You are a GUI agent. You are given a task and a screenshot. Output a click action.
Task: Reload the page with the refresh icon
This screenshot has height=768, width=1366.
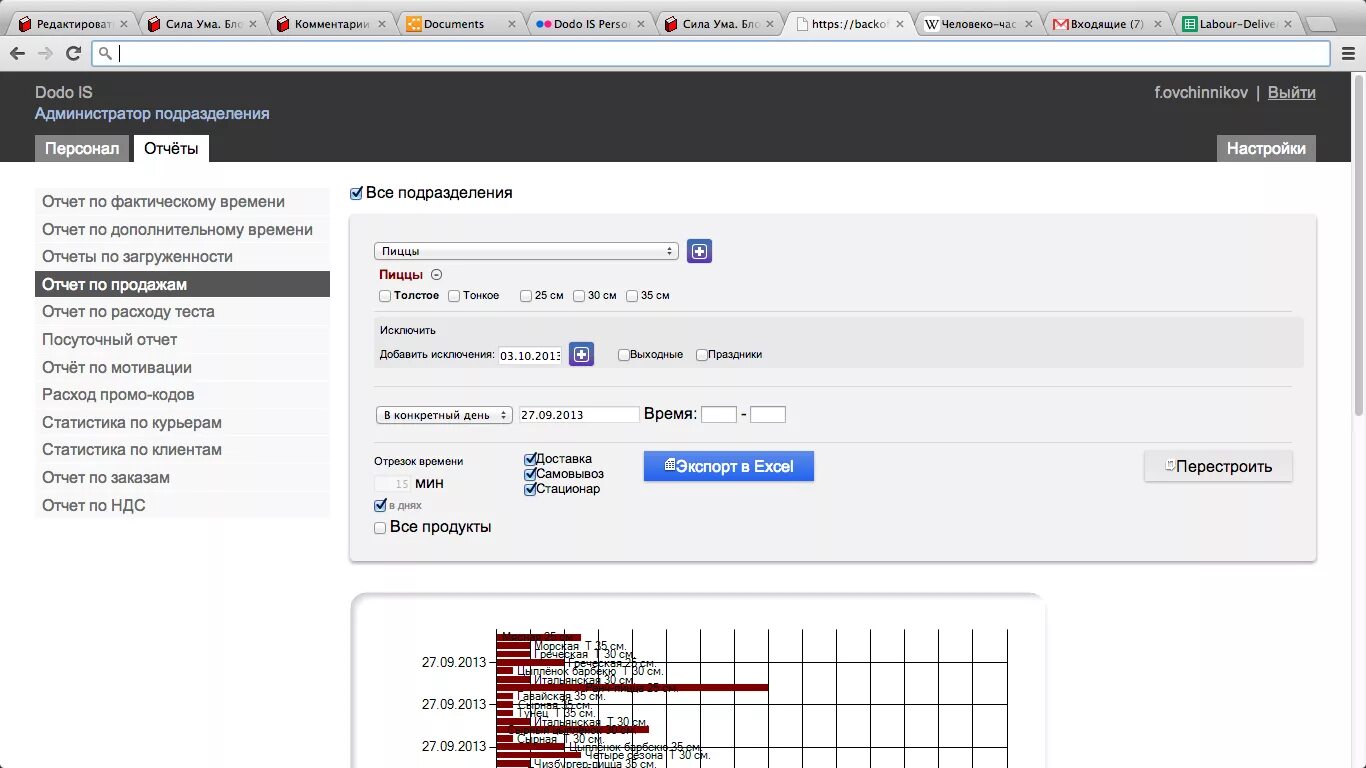coord(73,54)
